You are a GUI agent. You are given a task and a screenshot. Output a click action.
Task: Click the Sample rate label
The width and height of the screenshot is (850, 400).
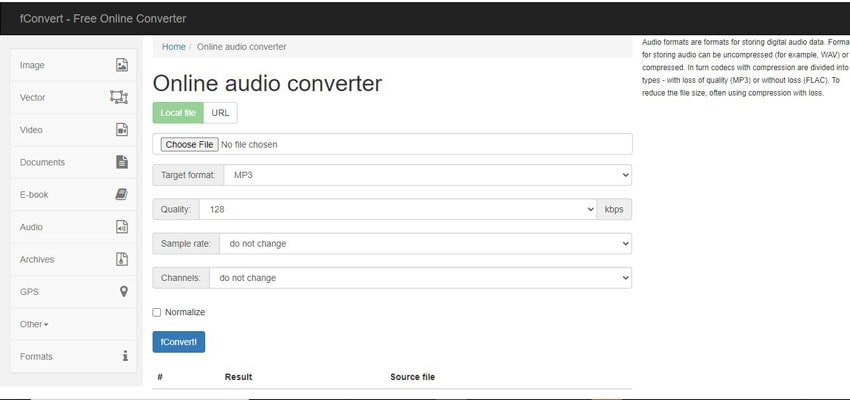pos(186,244)
